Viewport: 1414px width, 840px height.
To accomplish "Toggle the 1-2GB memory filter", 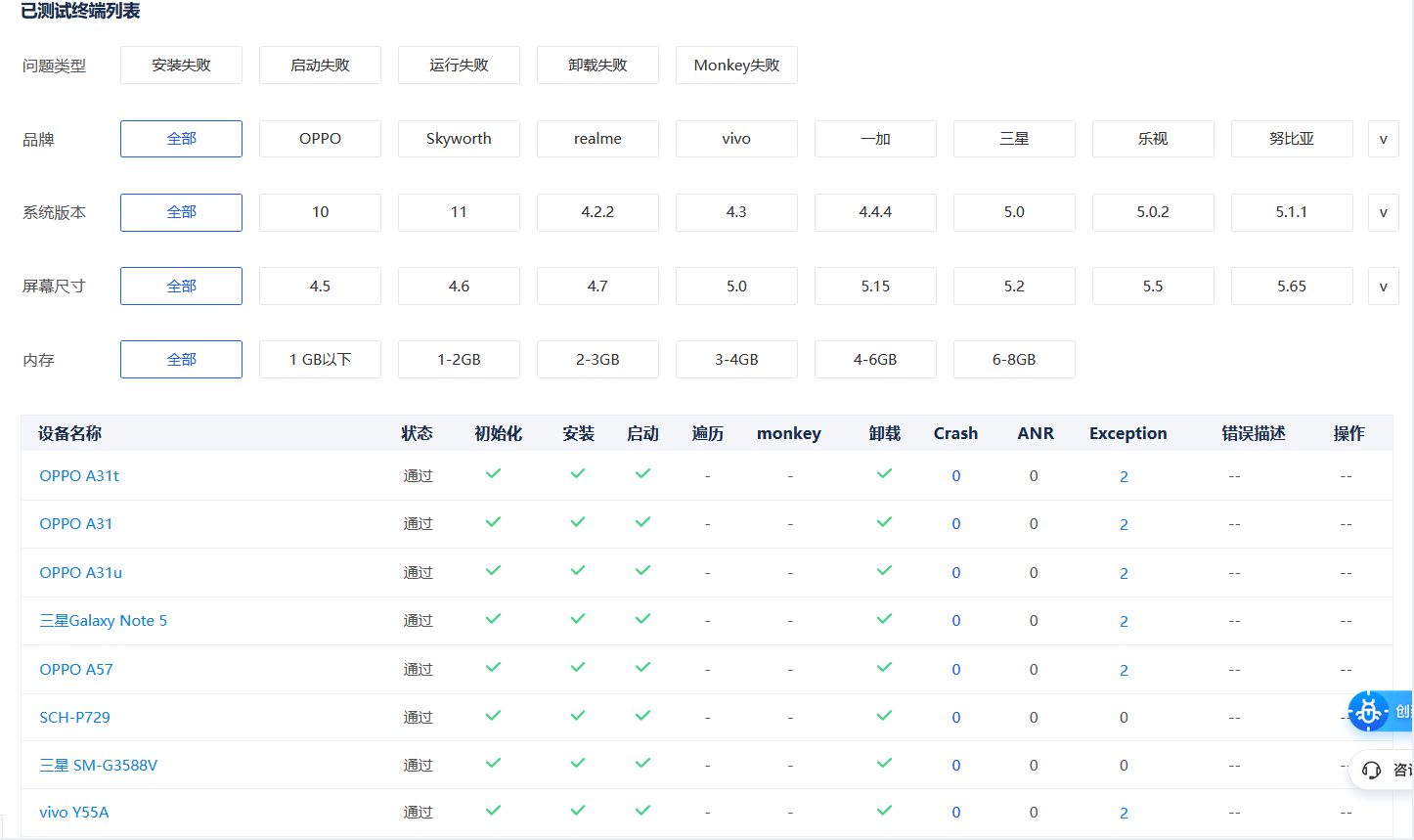I will 459,359.
